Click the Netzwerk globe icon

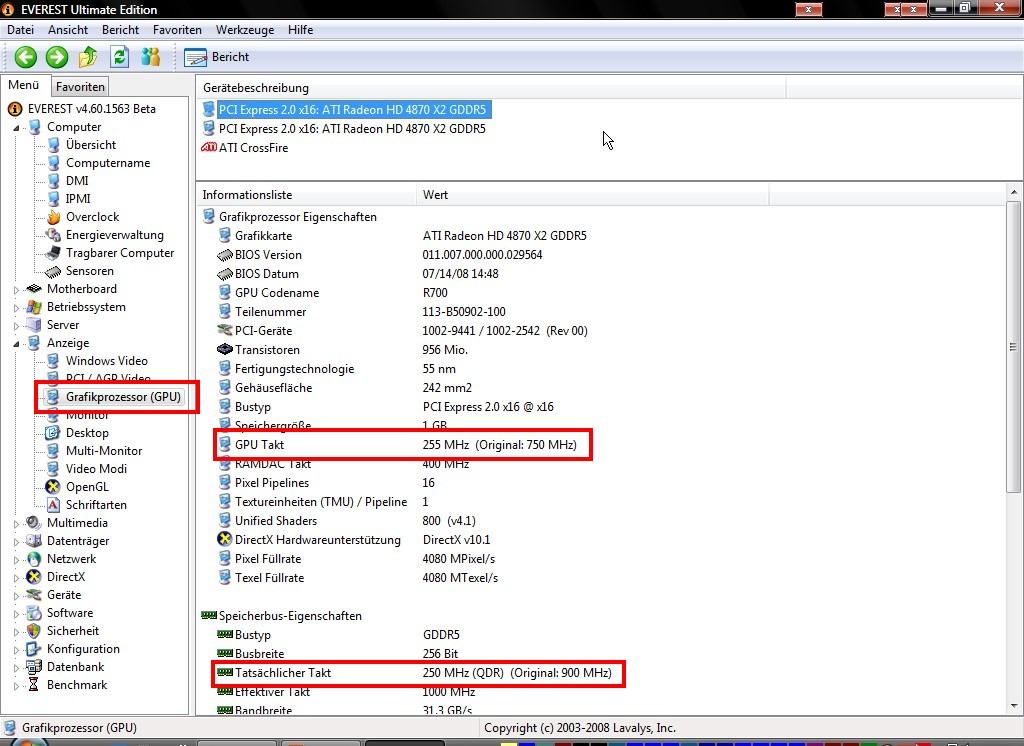point(33,559)
